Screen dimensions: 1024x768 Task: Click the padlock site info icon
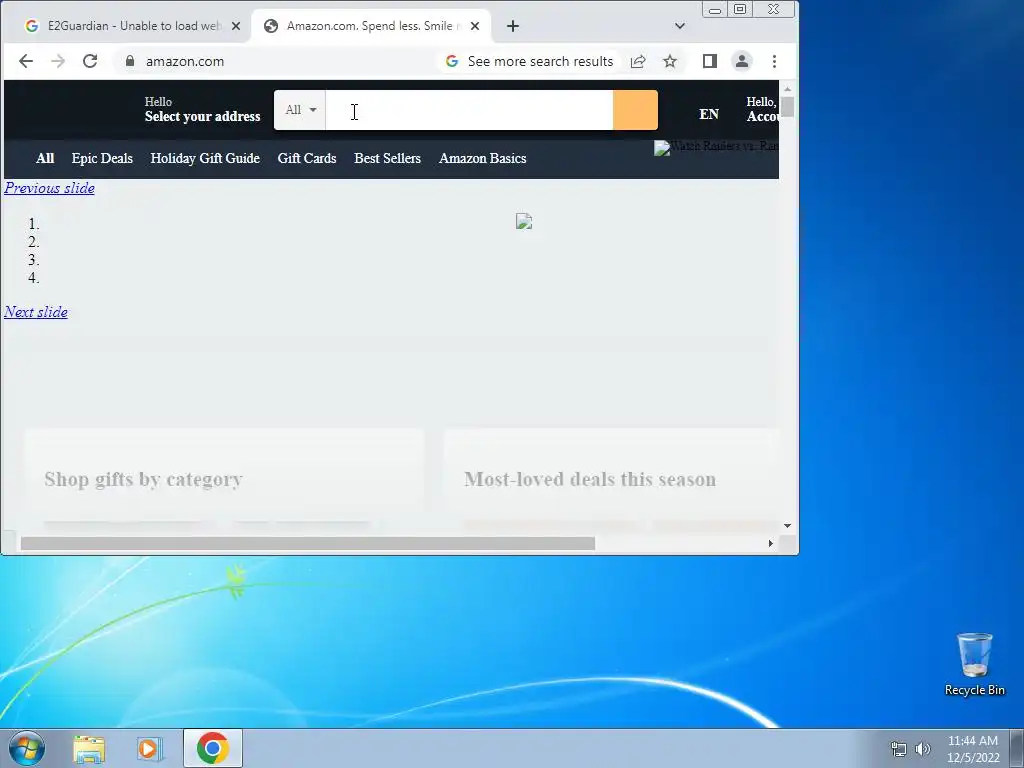130,61
